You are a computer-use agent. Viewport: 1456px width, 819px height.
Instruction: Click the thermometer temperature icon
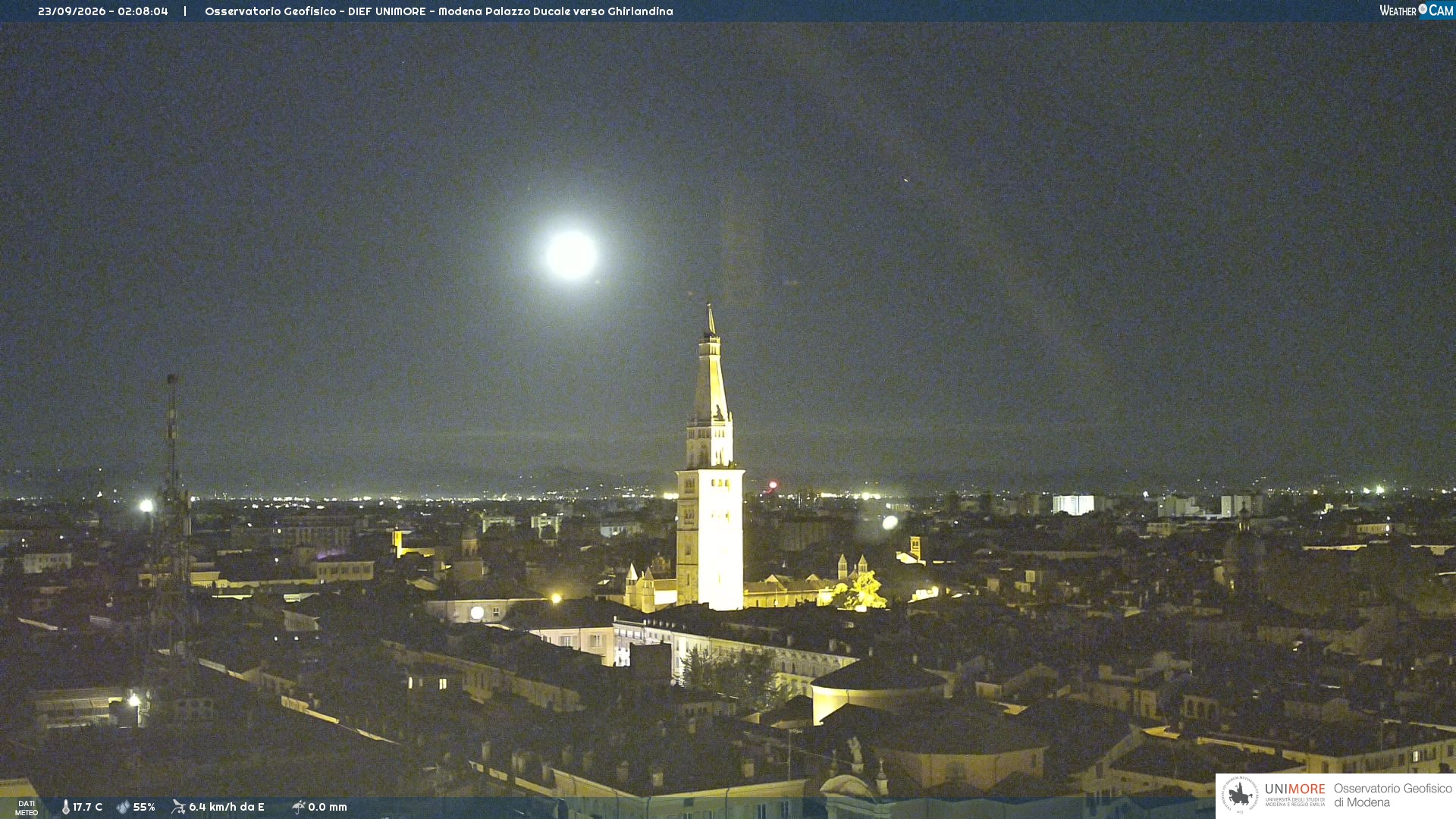(x=65, y=807)
